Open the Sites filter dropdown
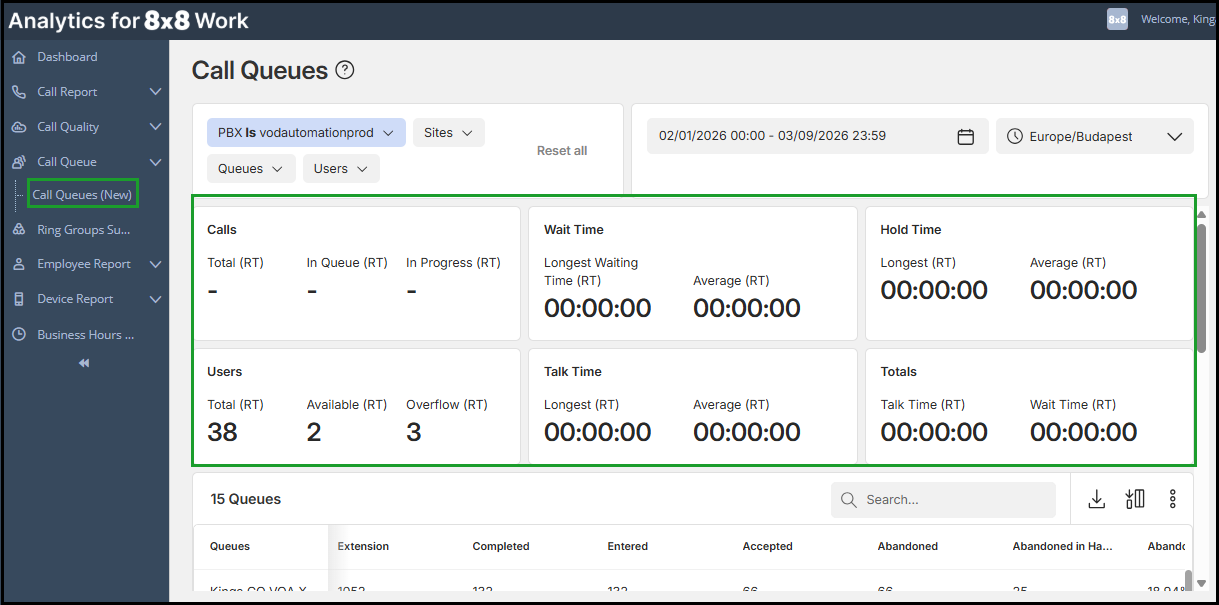This screenshot has height=605, width=1219. (x=448, y=133)
